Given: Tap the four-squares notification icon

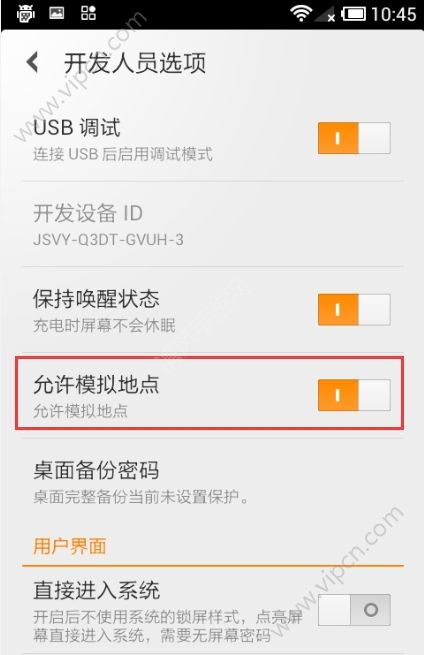Looking at the screenshot, I should 88,13.
